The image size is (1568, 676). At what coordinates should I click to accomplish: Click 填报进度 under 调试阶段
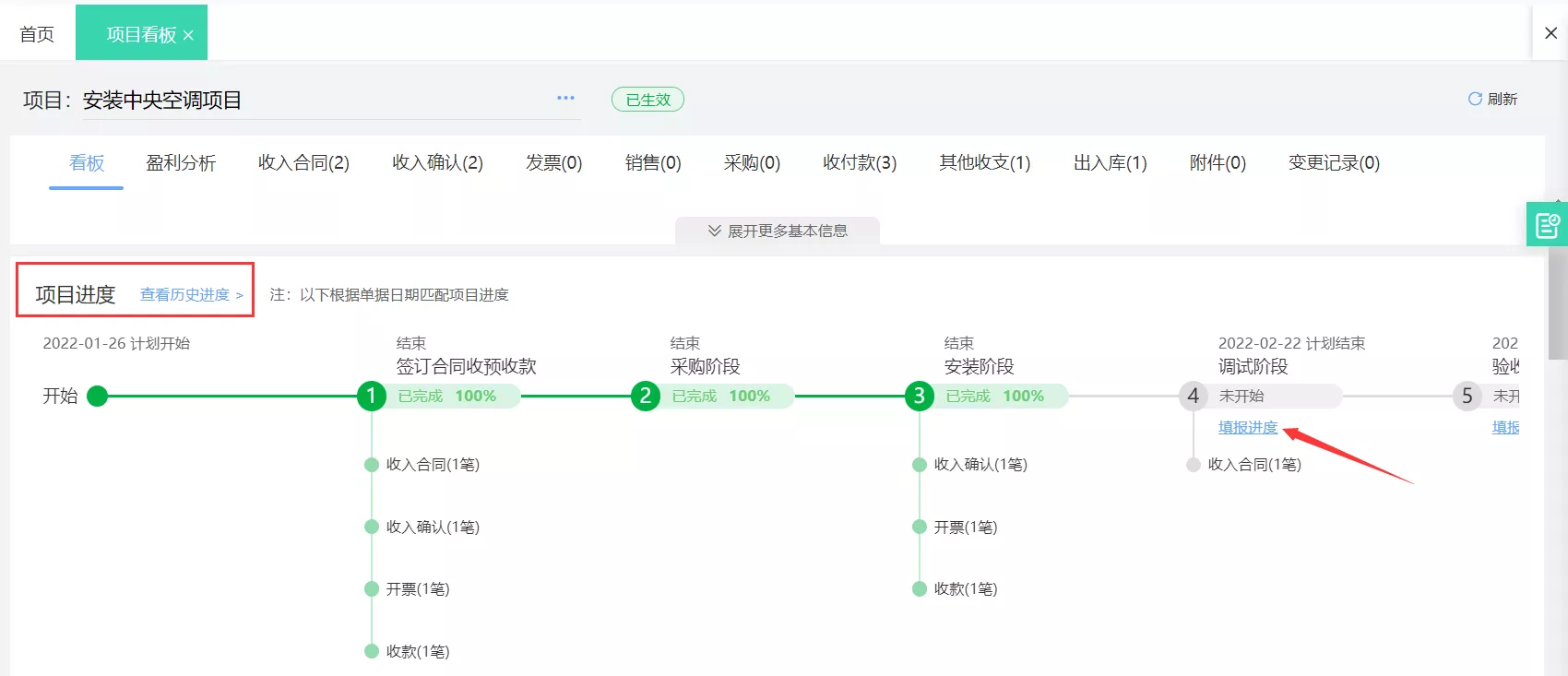point(1248,427)
